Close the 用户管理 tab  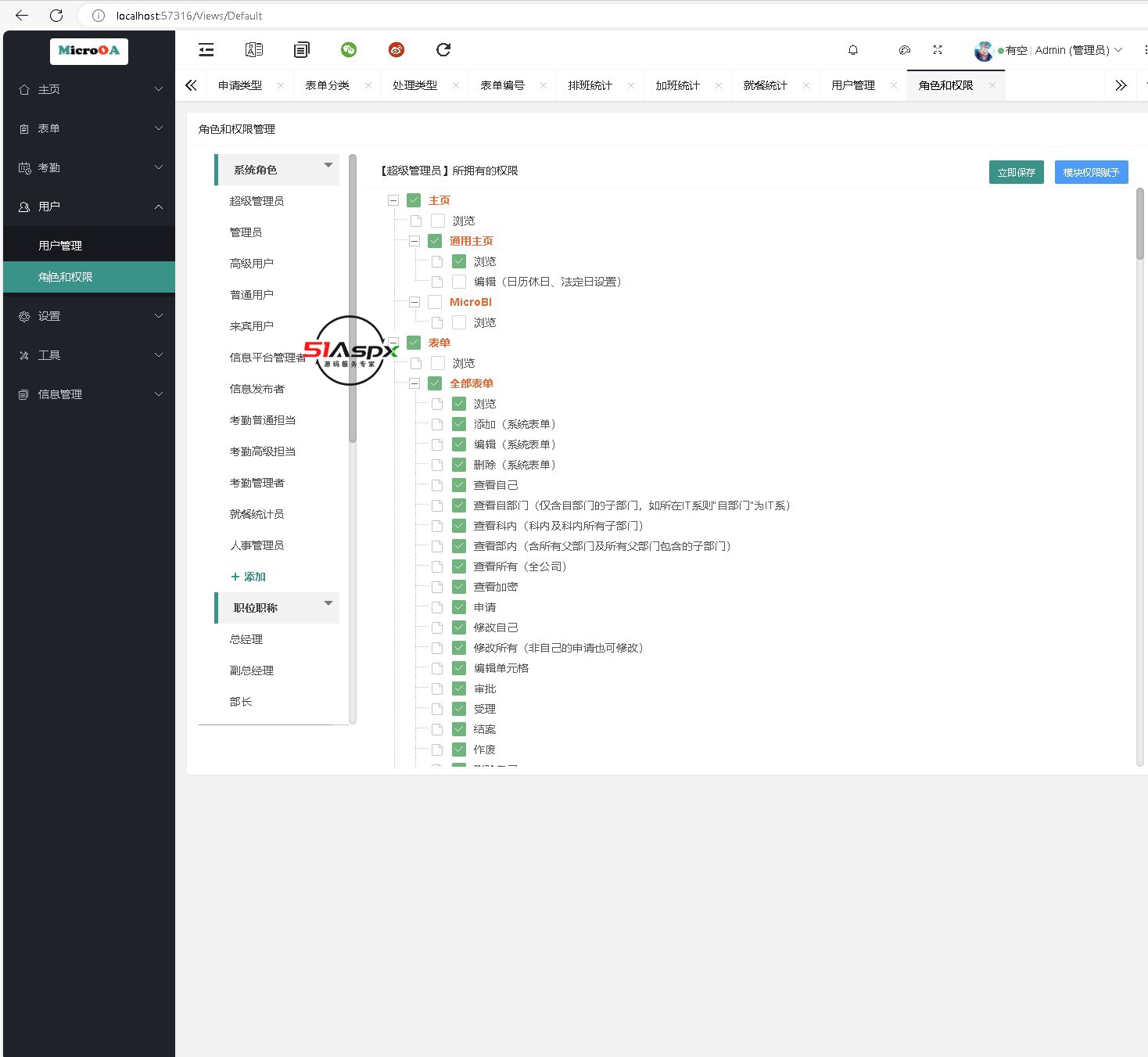point(894,85)
